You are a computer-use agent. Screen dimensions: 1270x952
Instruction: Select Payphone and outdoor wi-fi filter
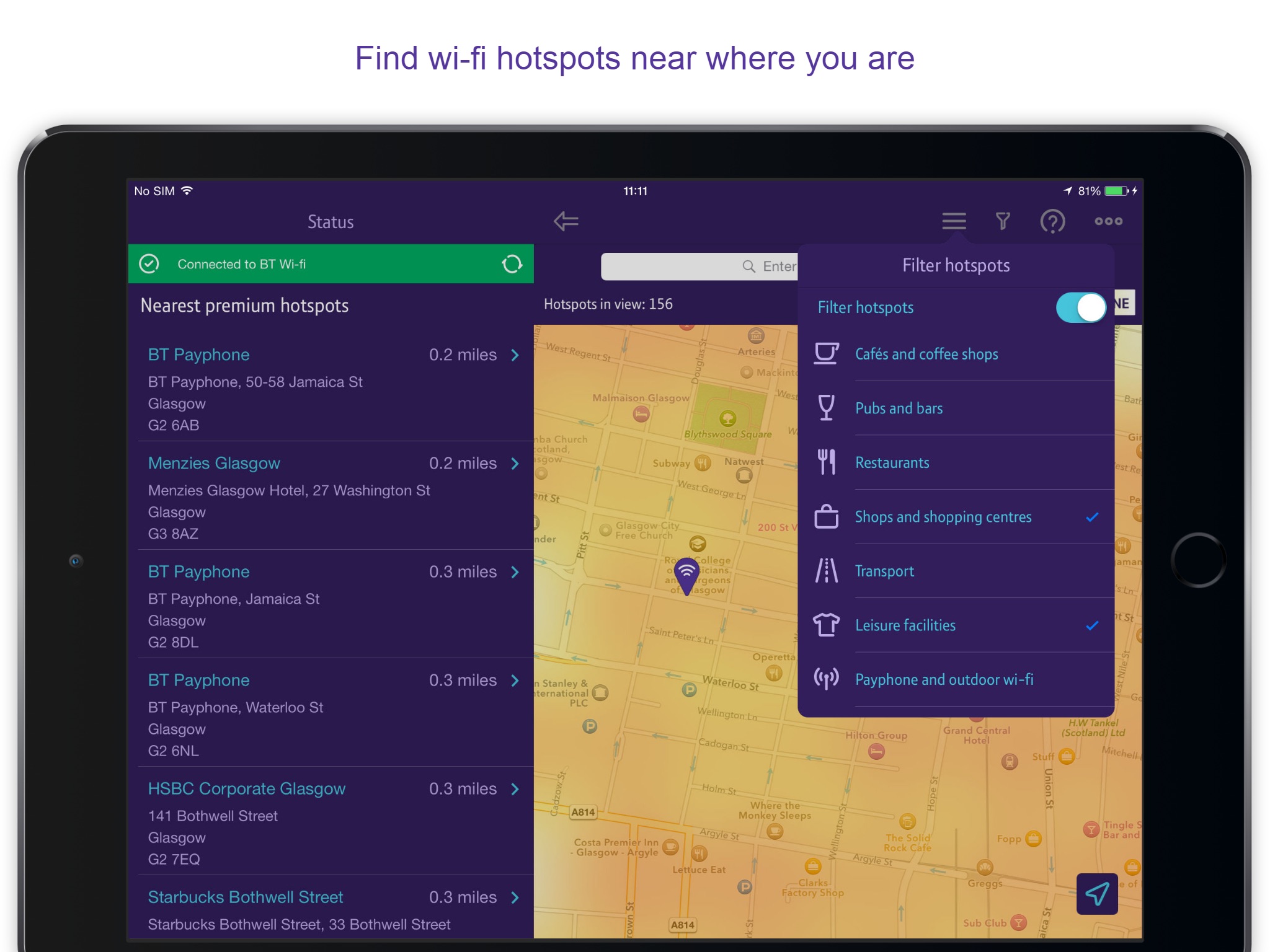click(x=944, y=680)
